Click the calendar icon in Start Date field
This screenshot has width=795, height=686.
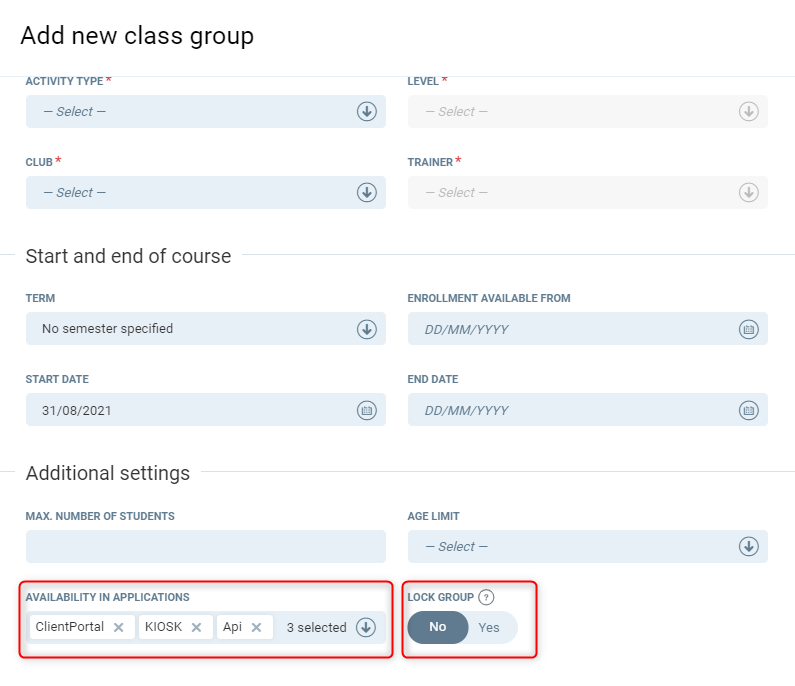(367, 410)
